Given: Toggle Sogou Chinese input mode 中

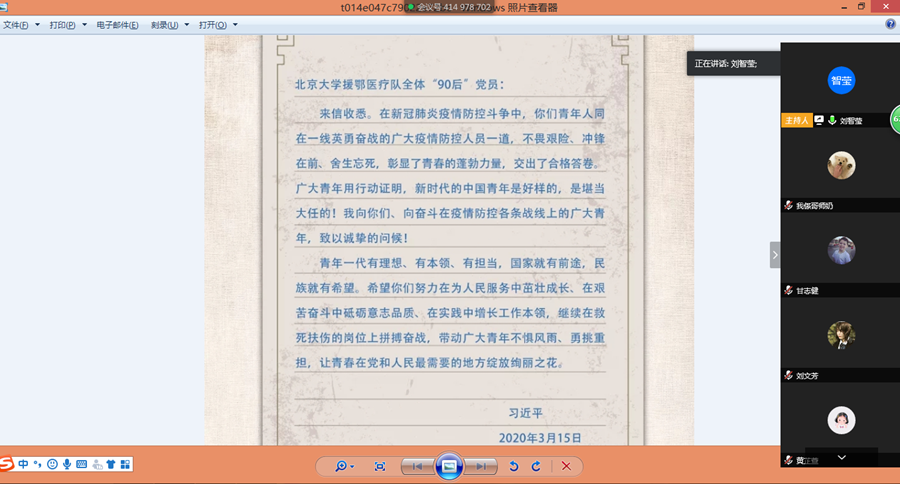Looking at the screenshot, I should click(x=23, y=464).
